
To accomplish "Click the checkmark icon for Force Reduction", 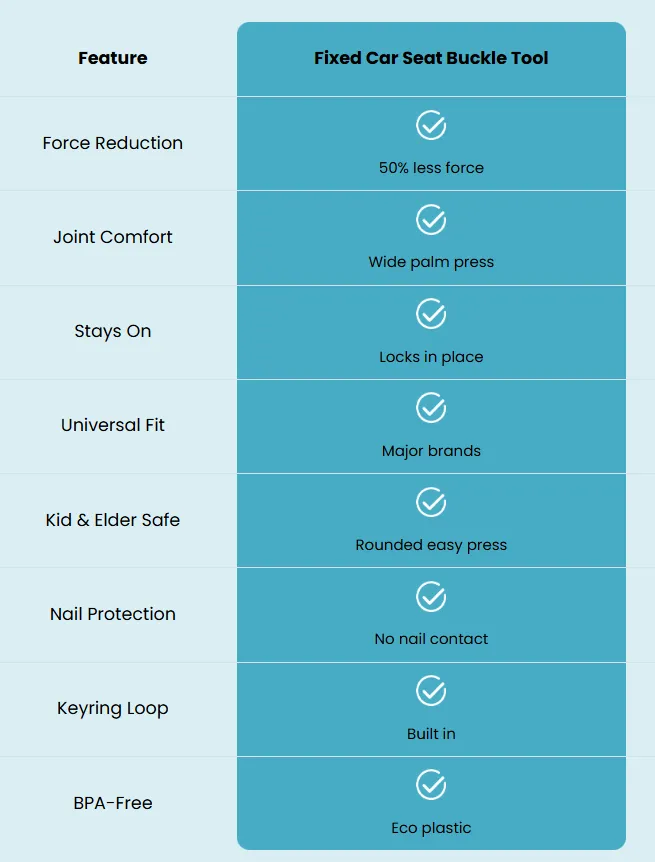I will (x=431, y=125).
